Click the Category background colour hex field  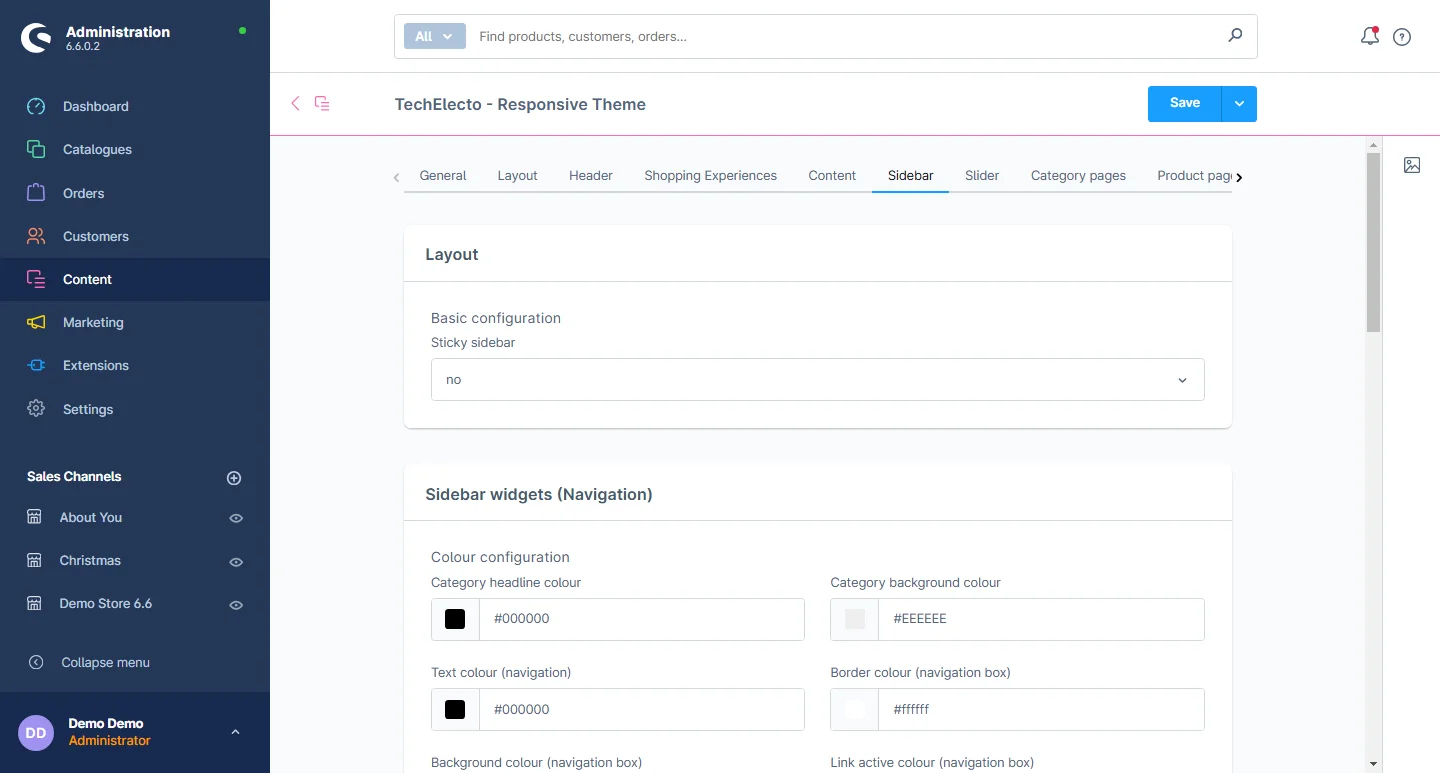1040,619
